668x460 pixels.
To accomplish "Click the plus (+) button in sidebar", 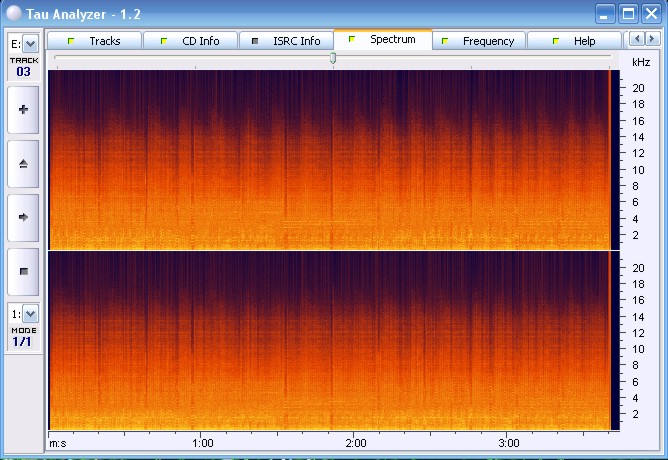I will coord(23,109).
